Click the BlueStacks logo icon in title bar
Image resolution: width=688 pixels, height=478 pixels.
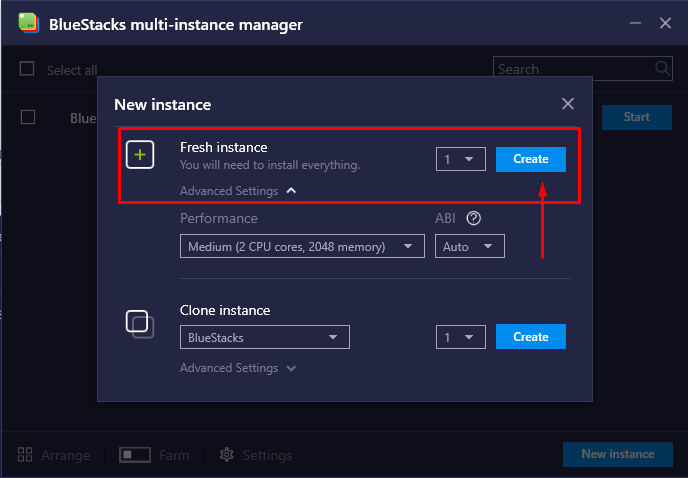(29, 23)
